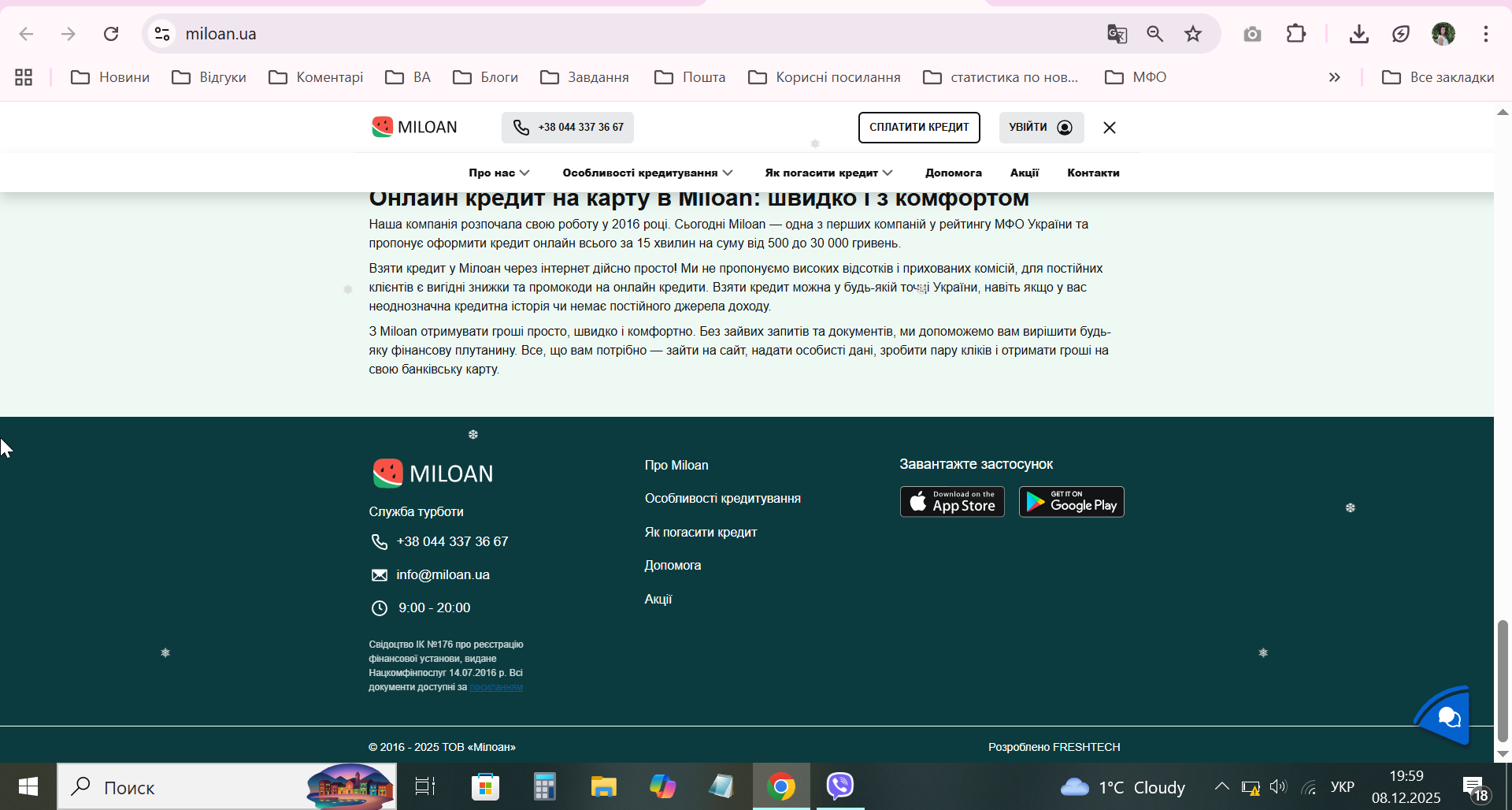Open the Chrome profile avatar
This screenshot has height=810, width=1512.
1443,34
